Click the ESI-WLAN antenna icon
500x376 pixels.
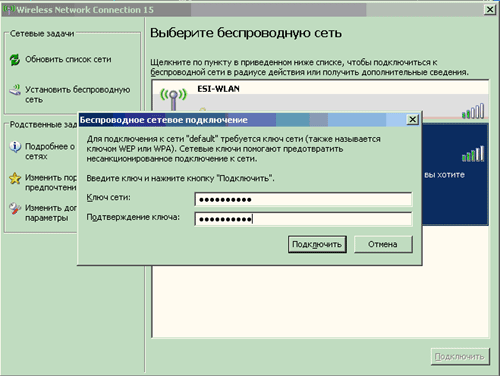[173, 98]
